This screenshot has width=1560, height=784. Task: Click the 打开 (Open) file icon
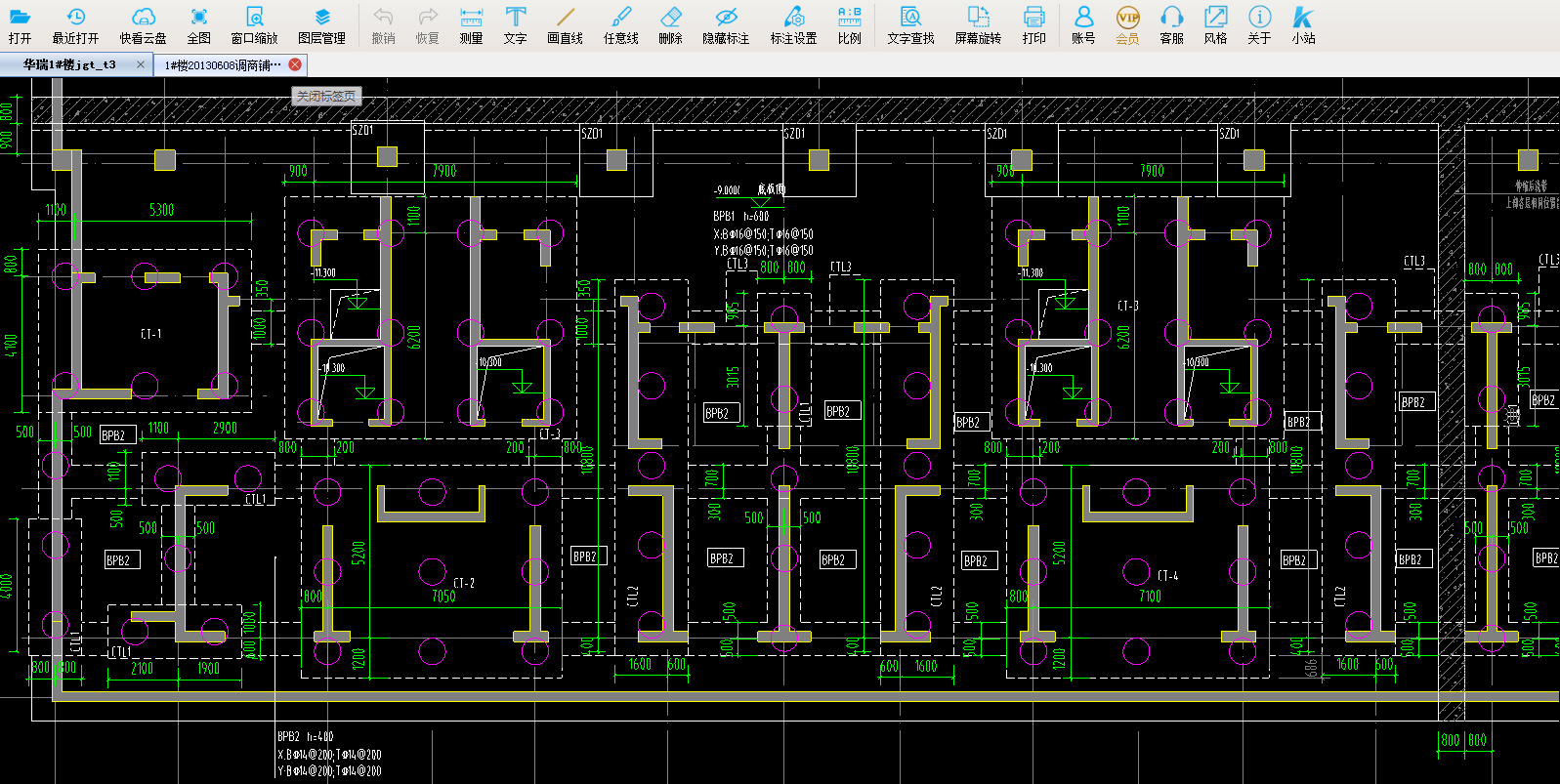pos(20,25)
